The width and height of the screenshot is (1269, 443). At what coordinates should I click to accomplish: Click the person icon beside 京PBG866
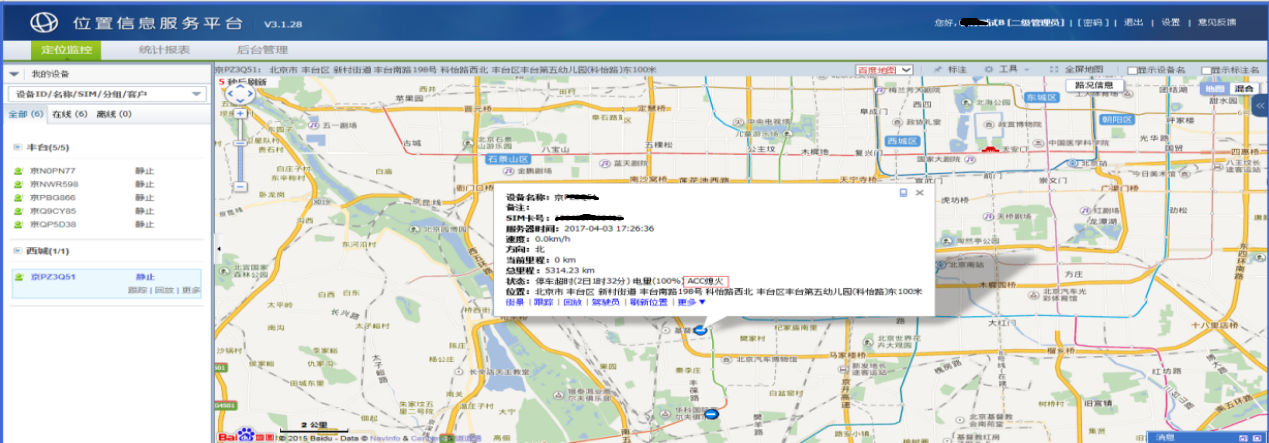point(18,197)
